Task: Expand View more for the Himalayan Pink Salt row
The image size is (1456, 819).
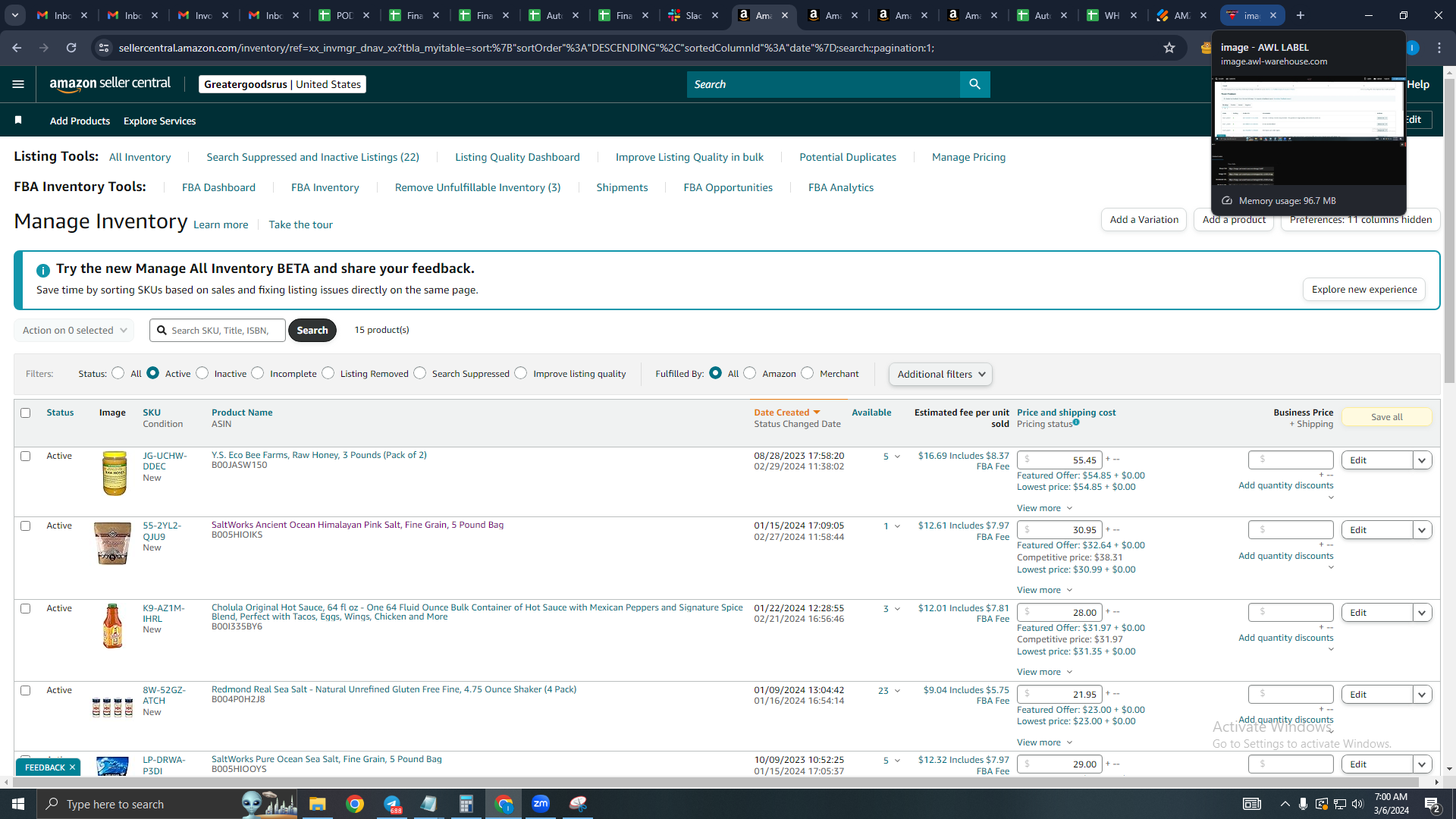Action: 1045,590
